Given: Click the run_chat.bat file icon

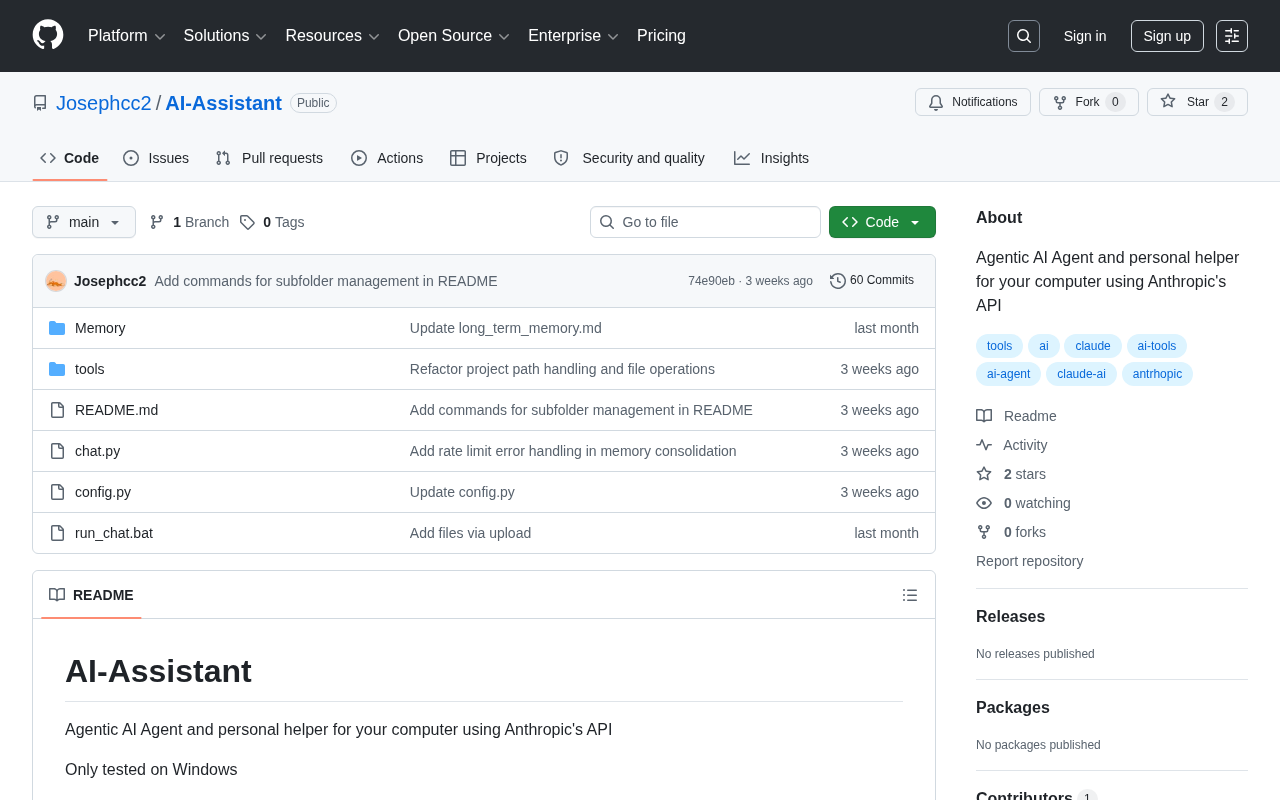Looking at the screenshot, I should (x=57, y=533).
